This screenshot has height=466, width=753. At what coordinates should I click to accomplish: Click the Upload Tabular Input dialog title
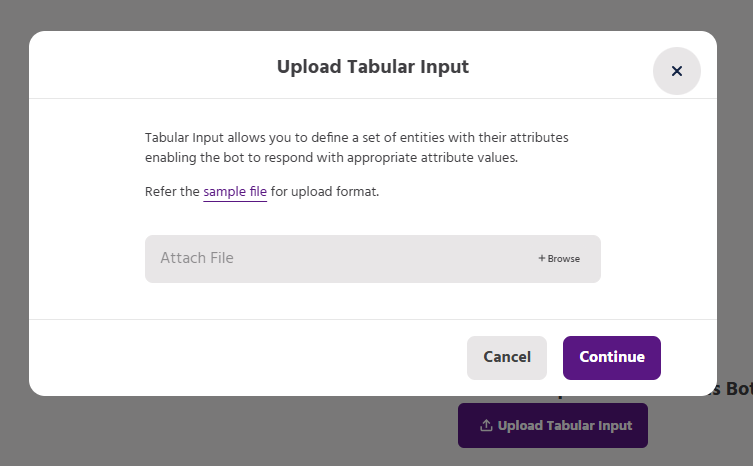coord(372,68)
